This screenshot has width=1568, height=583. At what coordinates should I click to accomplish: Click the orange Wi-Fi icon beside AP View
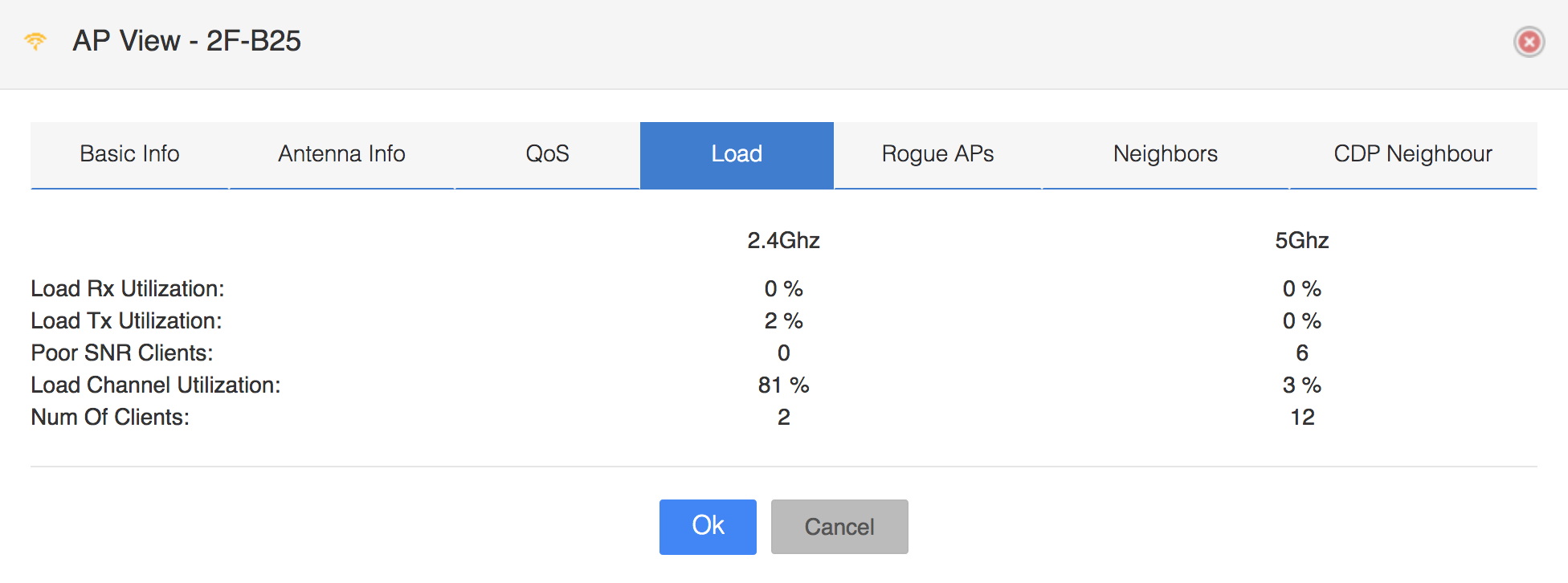35,41
